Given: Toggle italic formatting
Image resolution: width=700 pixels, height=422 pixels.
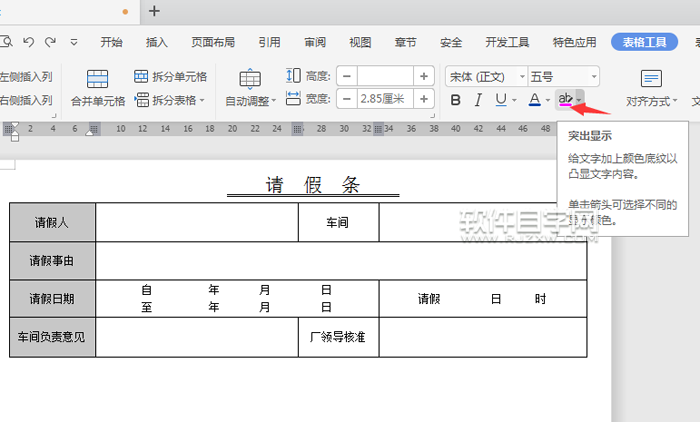Looking at the screenshot, I should 478,100.
